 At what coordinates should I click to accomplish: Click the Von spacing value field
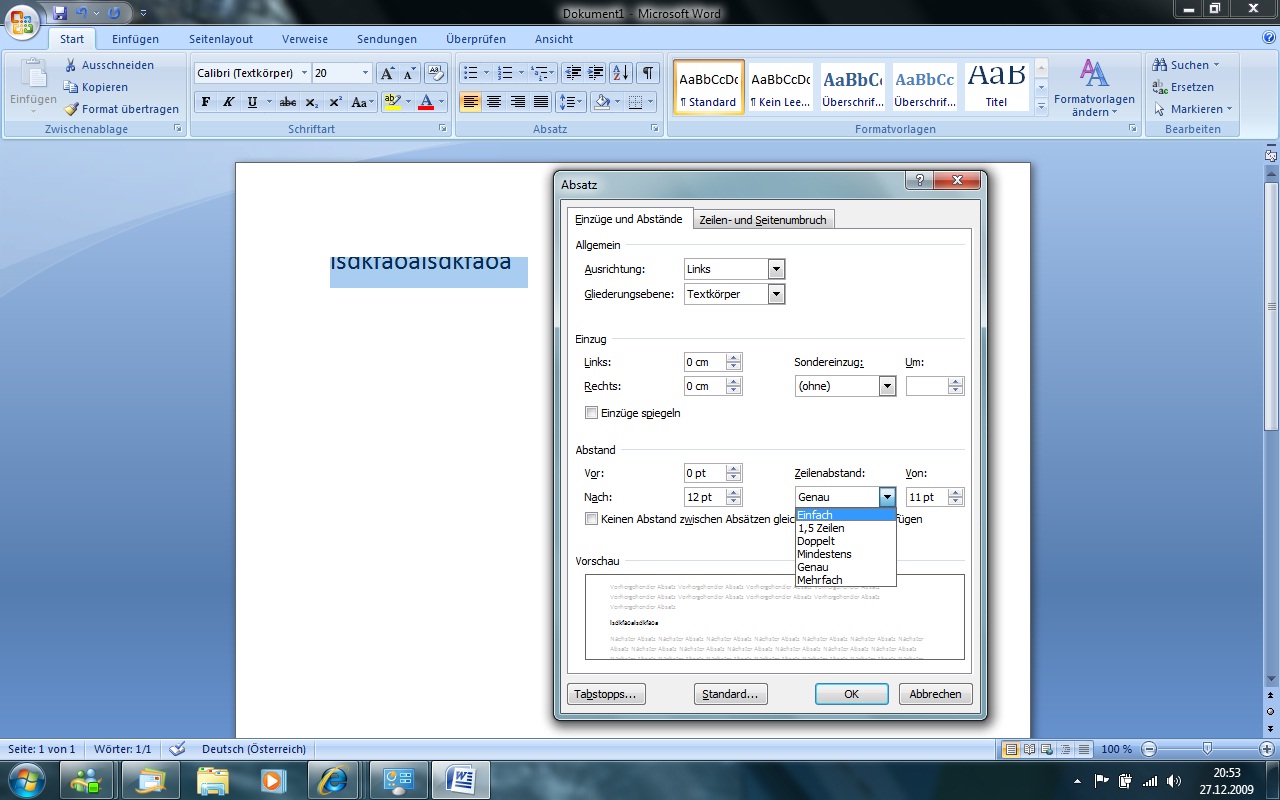coord(926,497)
